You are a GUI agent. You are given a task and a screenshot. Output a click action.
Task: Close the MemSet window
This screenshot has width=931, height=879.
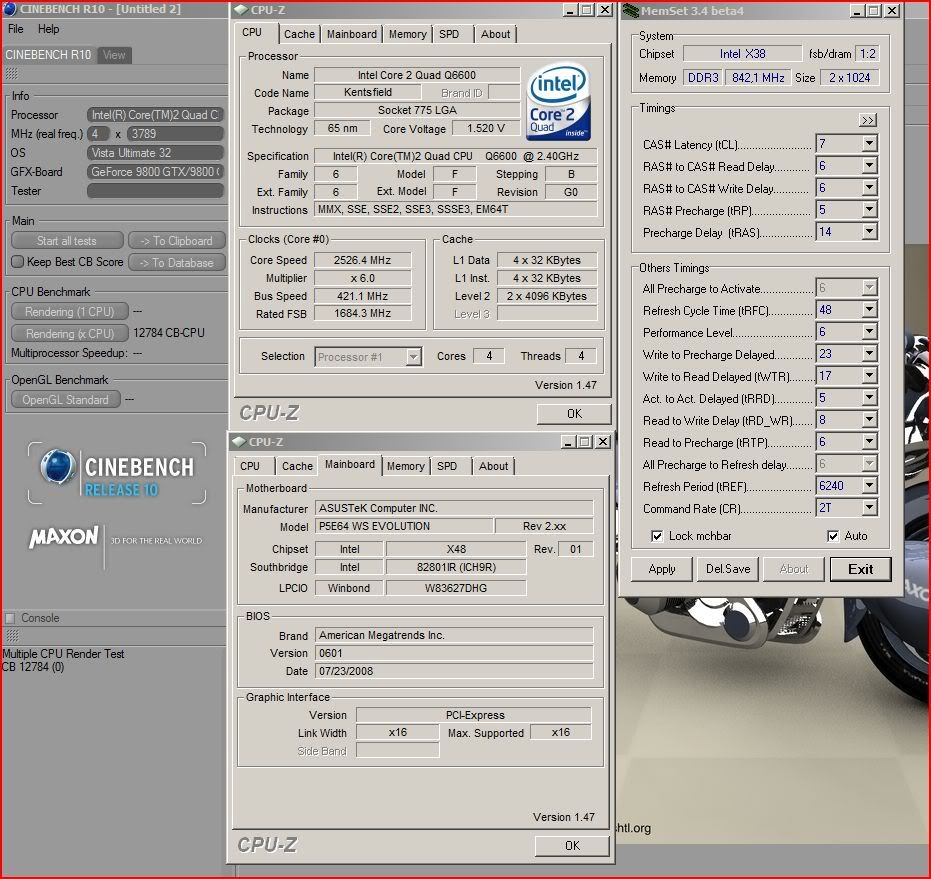892,11
